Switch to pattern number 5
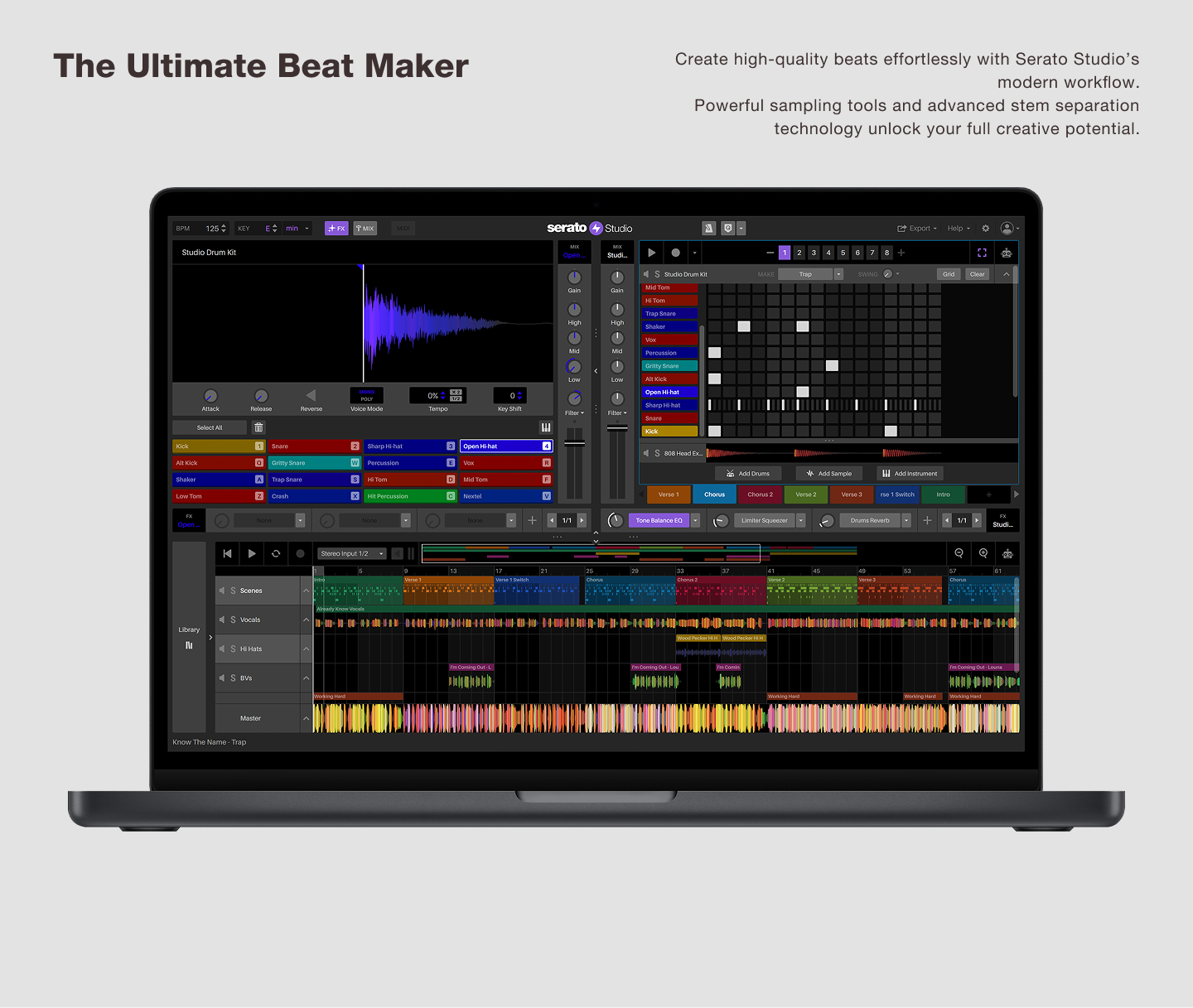The width and height of the screenshot is (1193, 1008). coord(843,253)
